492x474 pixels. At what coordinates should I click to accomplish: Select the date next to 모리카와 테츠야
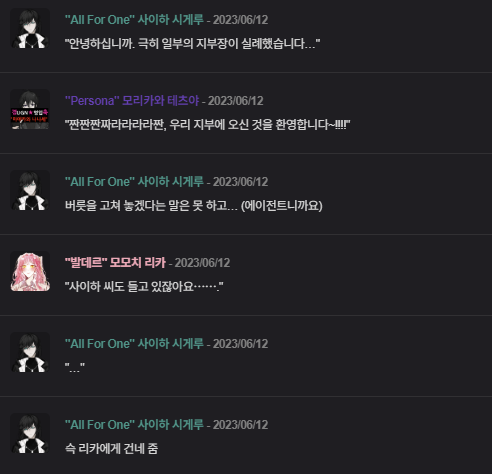236,101
